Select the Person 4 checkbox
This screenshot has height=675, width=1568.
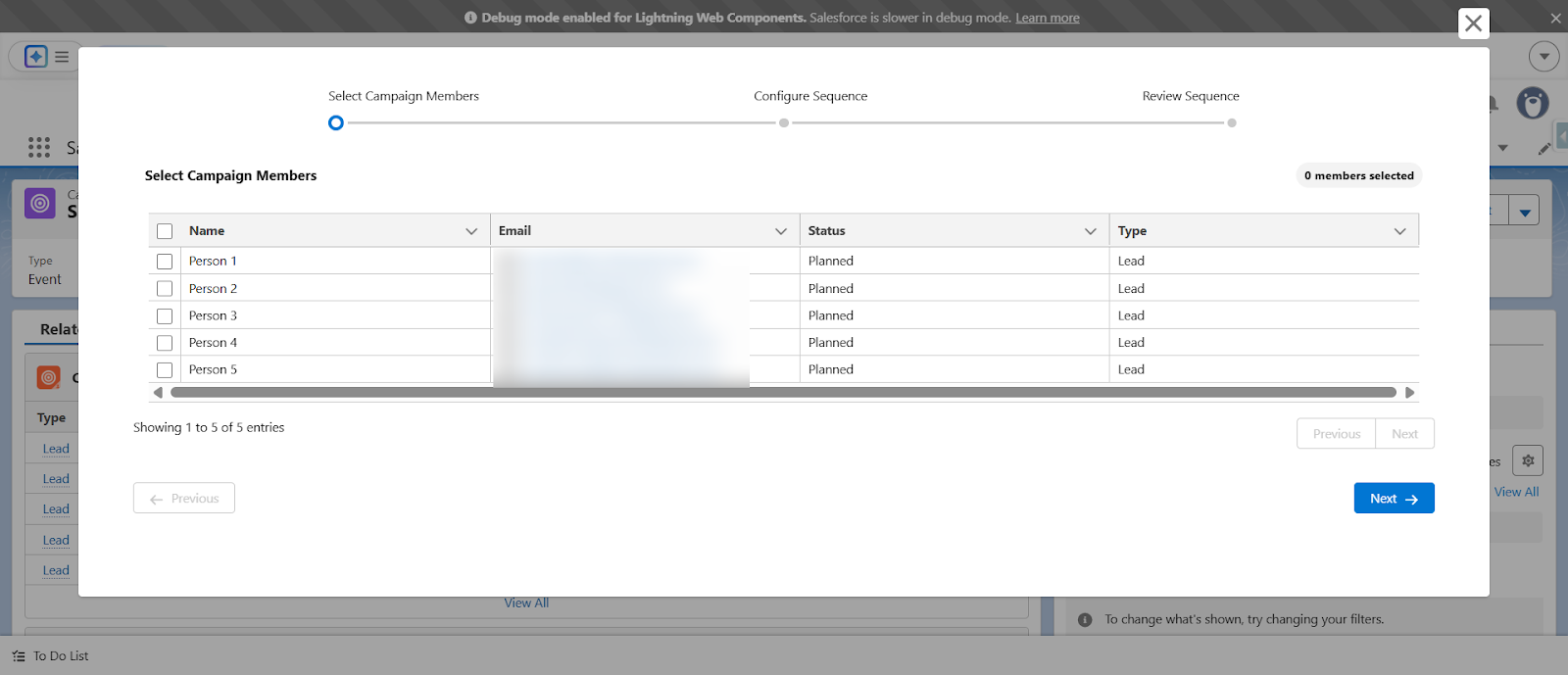(165, 343)
